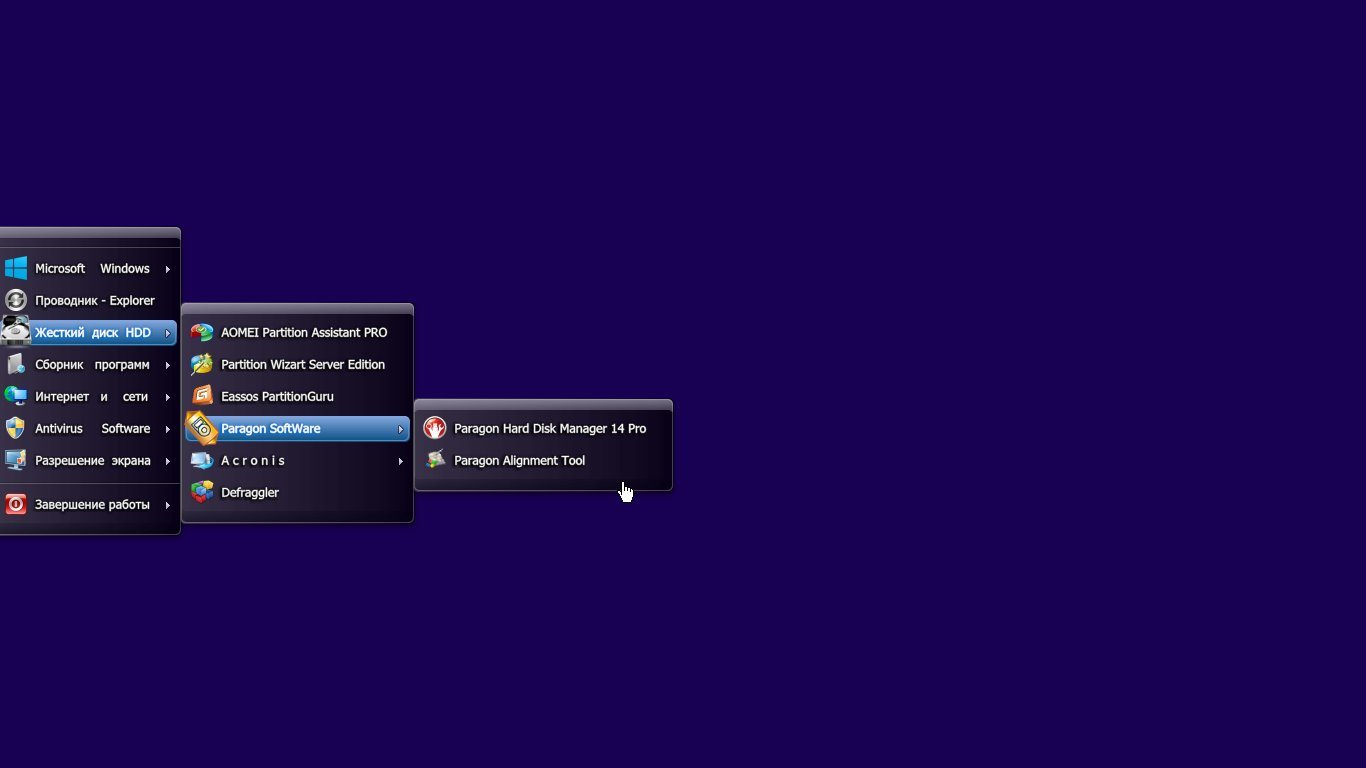Screen dimensions: 1366x768
Task: Open the Разрешение экрана menu
Action: click(x=89, y=460)
